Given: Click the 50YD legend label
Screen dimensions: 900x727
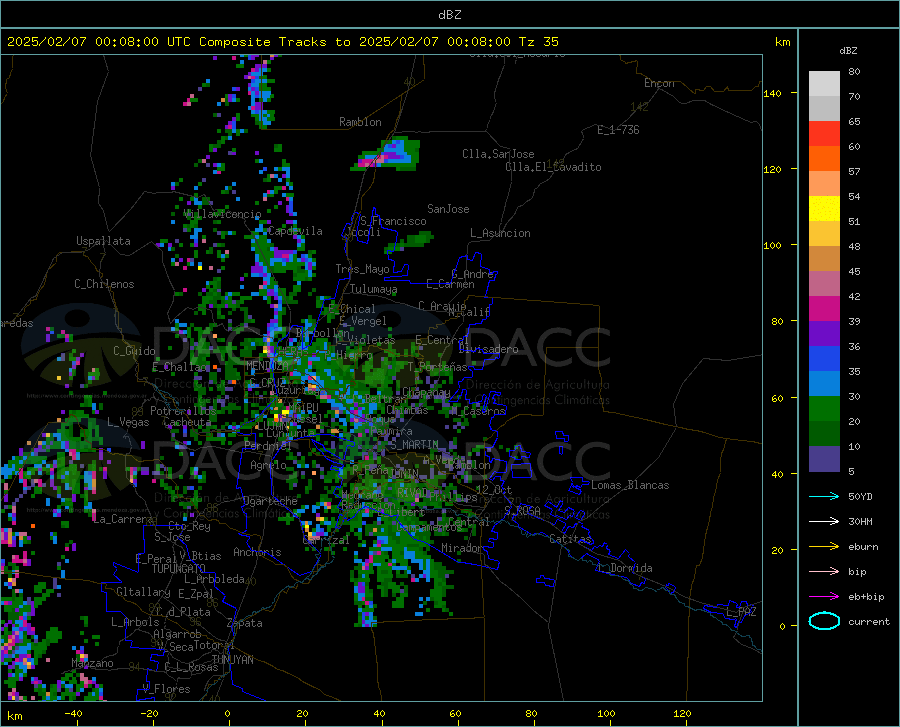Looking at the screenshot, I should 860,496.
